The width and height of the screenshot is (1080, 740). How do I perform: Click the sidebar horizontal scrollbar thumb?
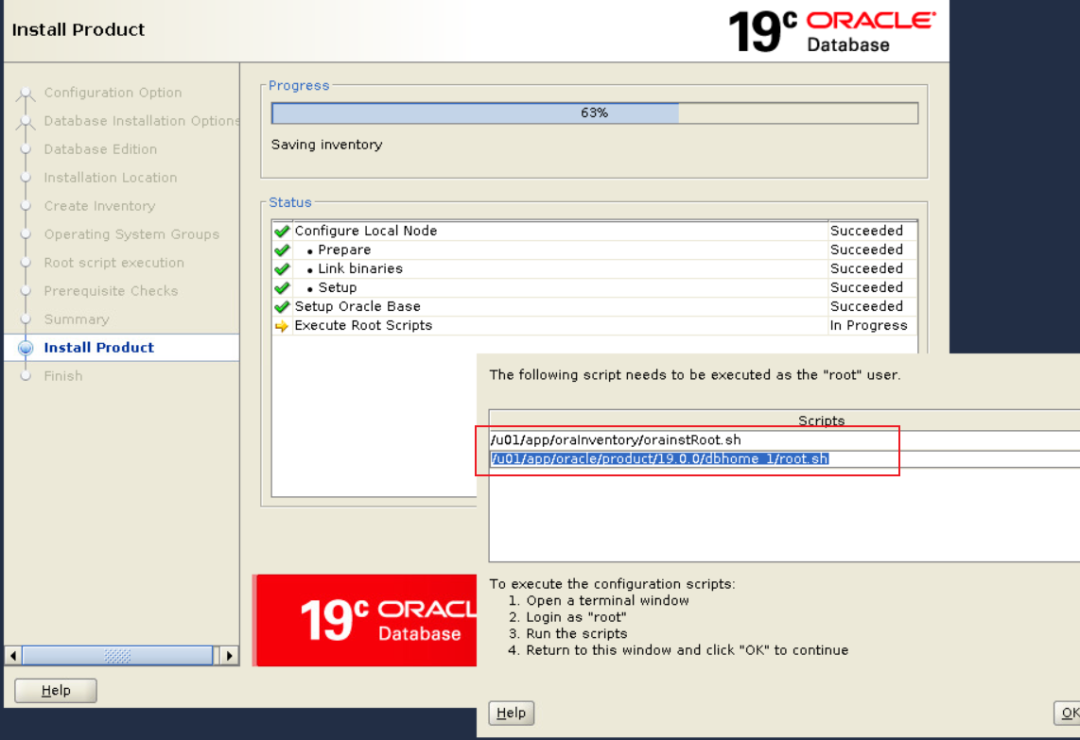point(118,655)
